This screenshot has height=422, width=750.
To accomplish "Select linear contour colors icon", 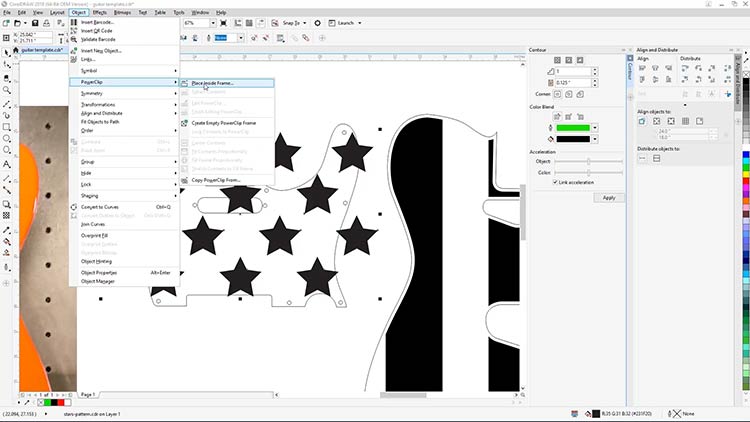I will (x=557, y=117).
